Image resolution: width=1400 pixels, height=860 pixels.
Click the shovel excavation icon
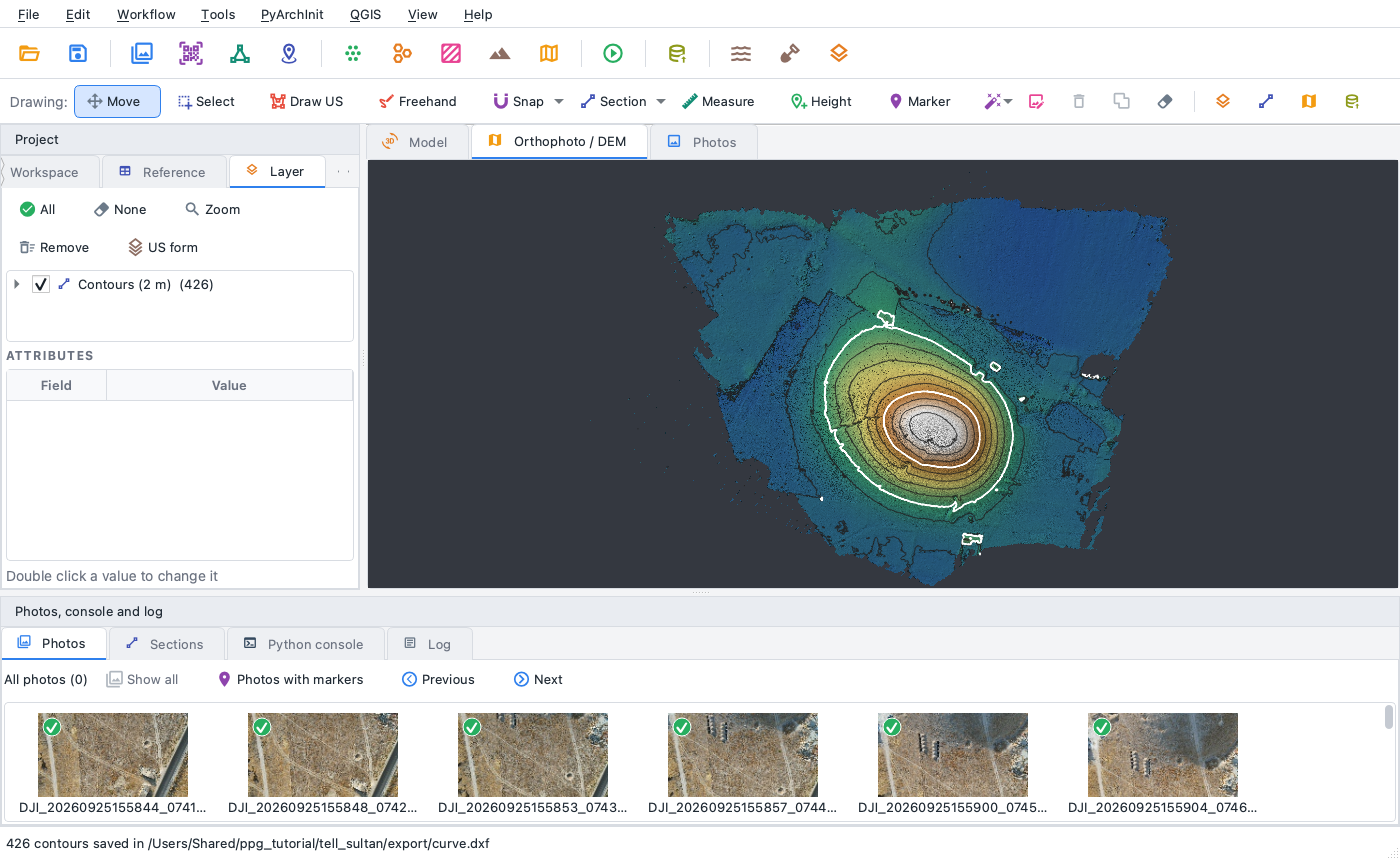pyautogui.click(x=790, y=54)
